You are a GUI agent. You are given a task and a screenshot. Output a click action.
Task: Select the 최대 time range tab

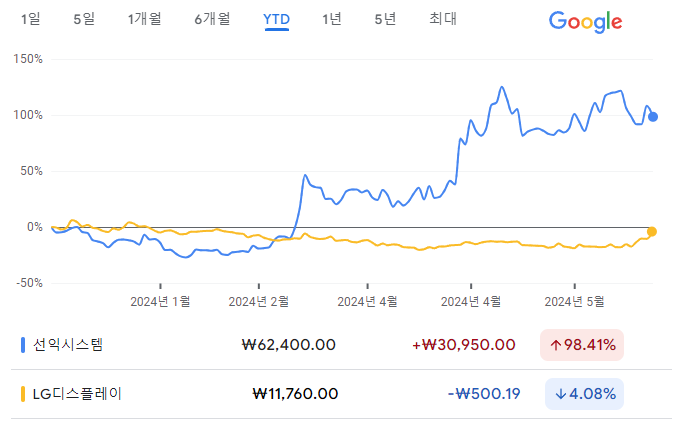point(443,19)
